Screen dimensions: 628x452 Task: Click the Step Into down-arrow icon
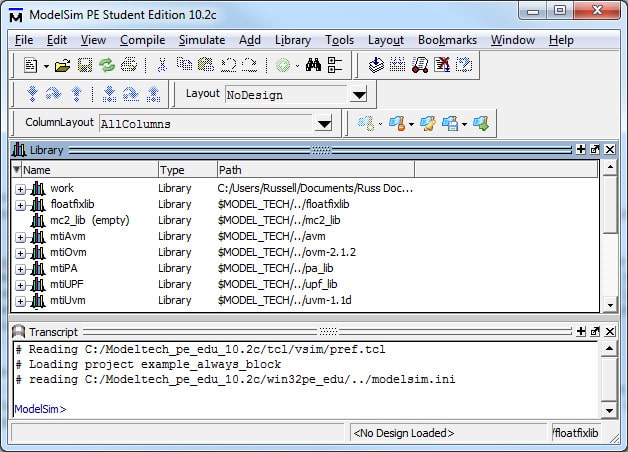pos(32,94)
